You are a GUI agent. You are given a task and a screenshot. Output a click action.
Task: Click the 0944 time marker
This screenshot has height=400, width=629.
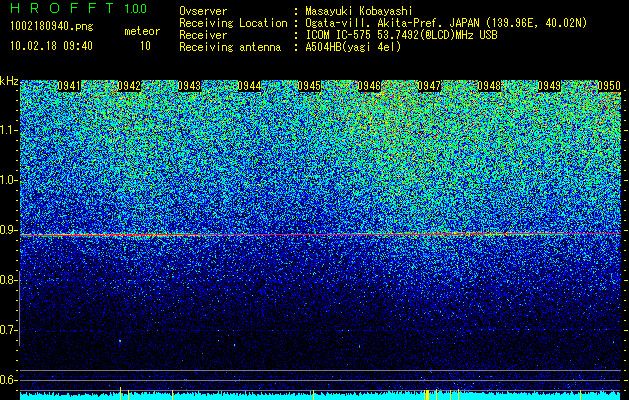(x=249, y=86)
